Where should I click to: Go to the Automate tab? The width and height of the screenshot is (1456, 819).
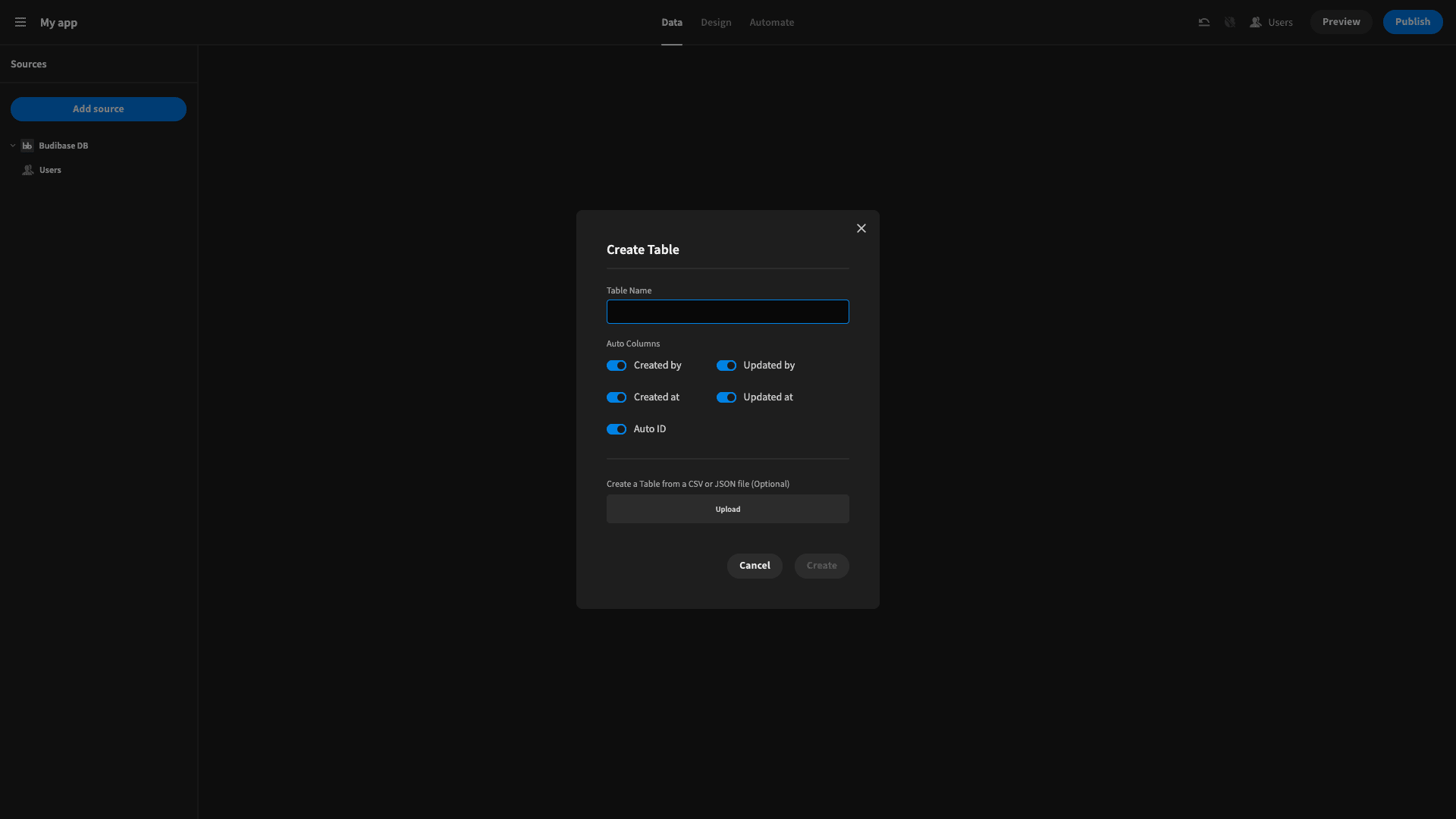(772, 22)
